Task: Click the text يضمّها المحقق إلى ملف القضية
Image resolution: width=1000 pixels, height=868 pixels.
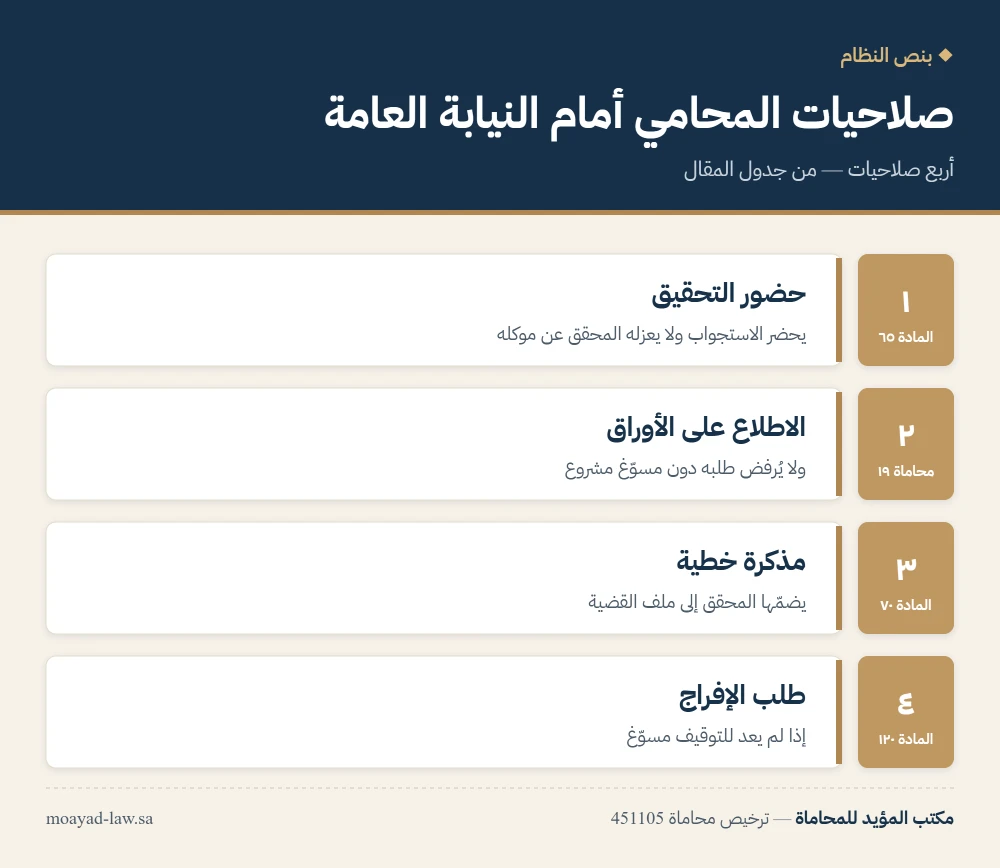Action: tap(697, 602)
